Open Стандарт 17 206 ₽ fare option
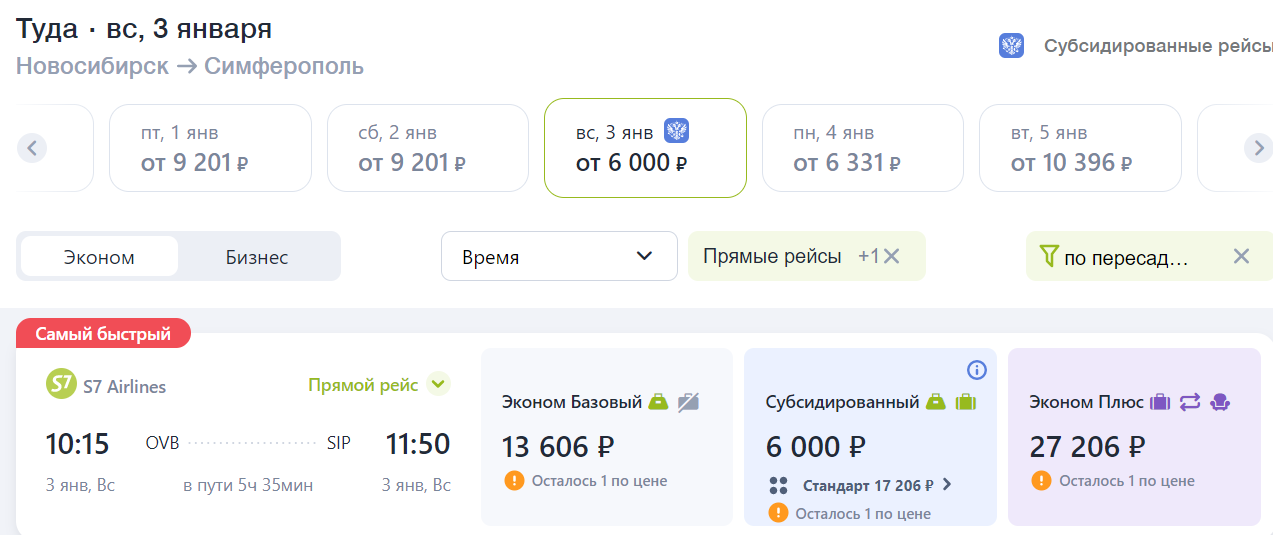 pyautogui.click(x=861, y=485)
